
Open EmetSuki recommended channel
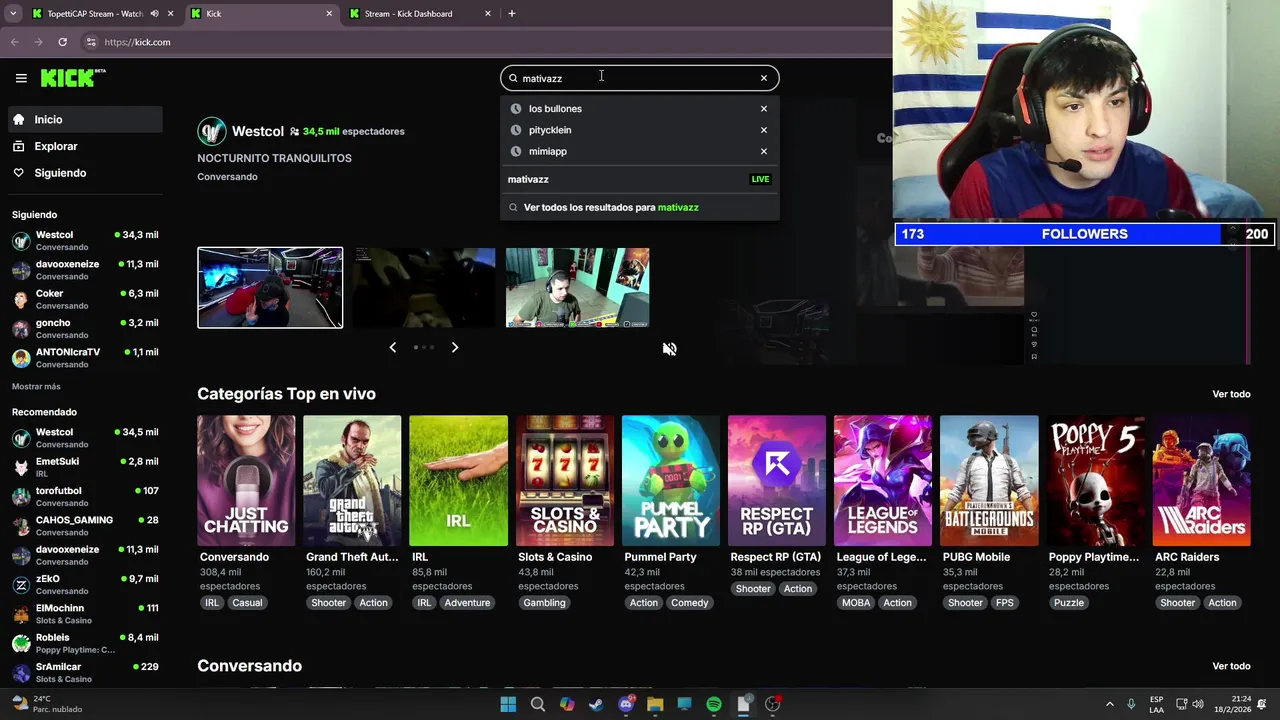85,467
